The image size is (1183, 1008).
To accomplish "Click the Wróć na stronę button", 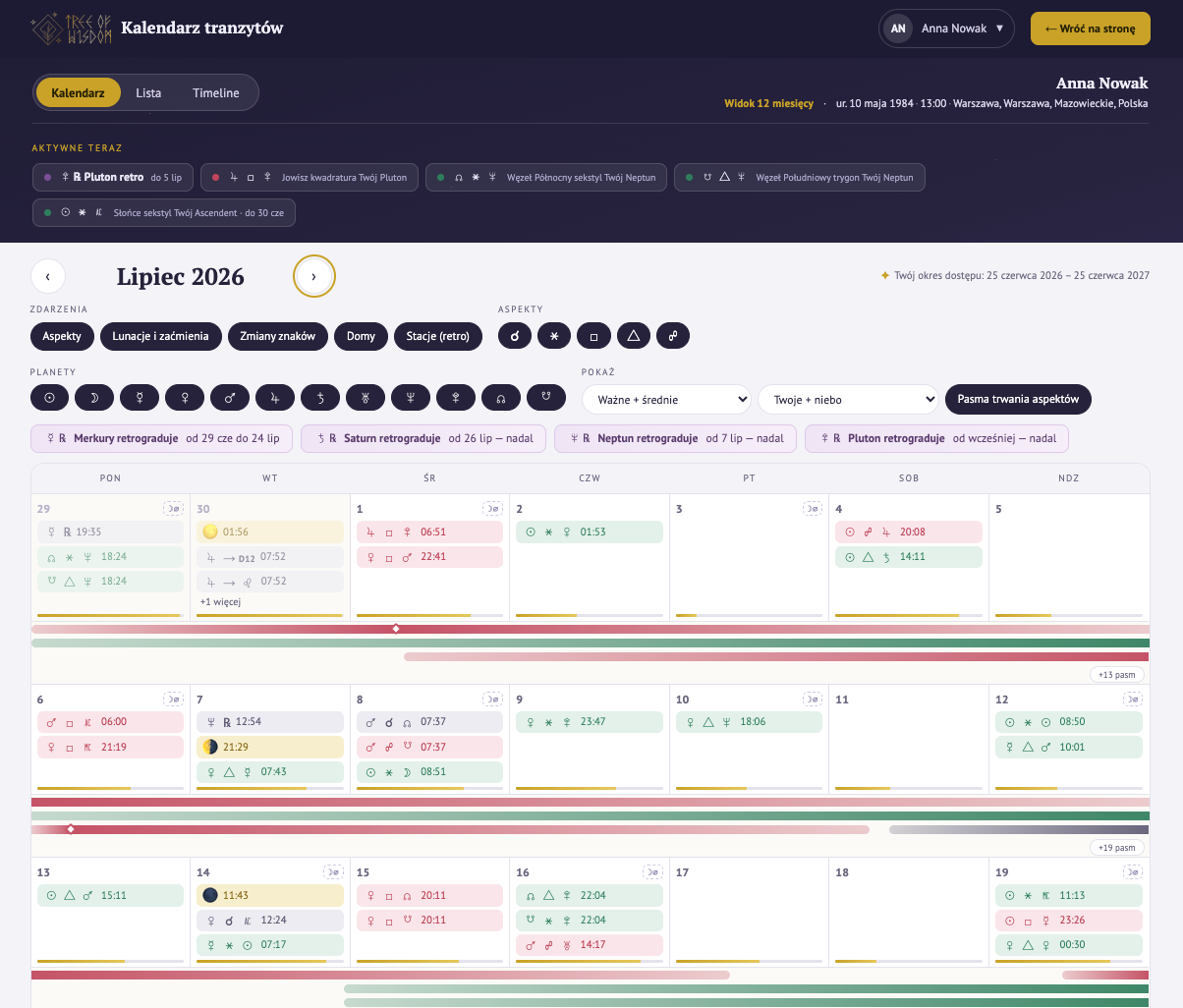I will (1091, 28).
